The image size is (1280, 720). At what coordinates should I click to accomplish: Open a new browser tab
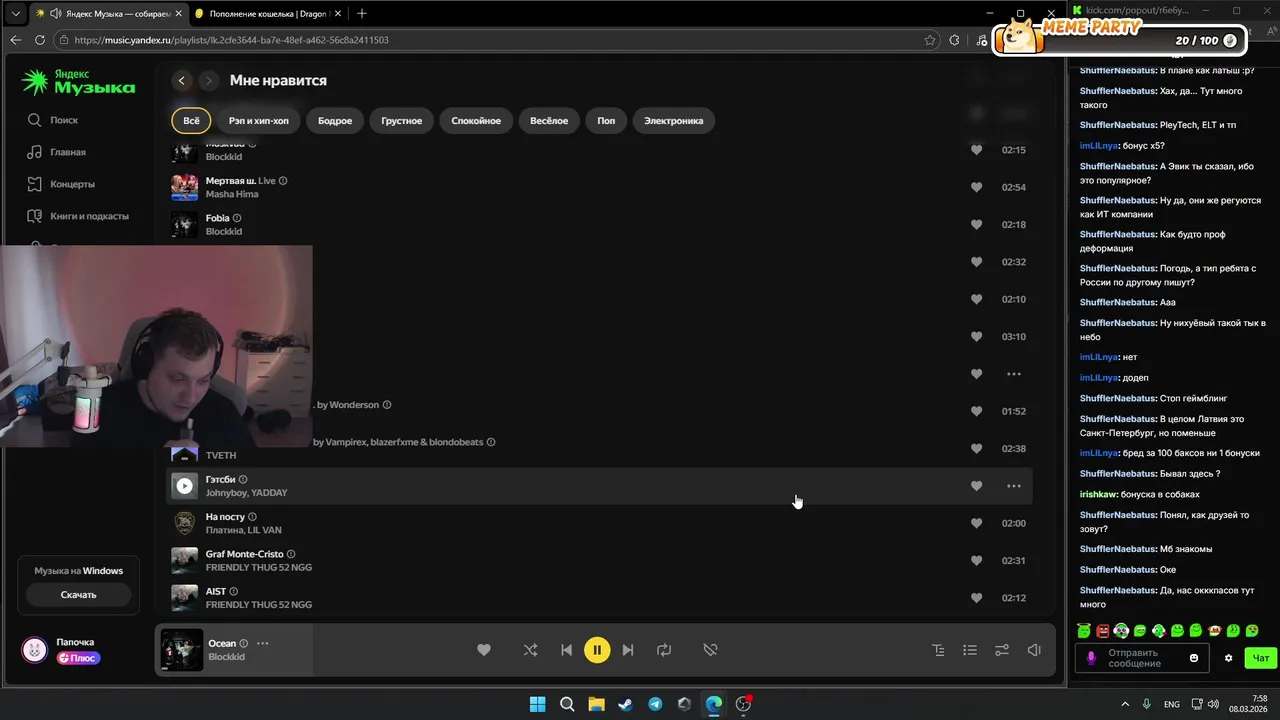362,13
